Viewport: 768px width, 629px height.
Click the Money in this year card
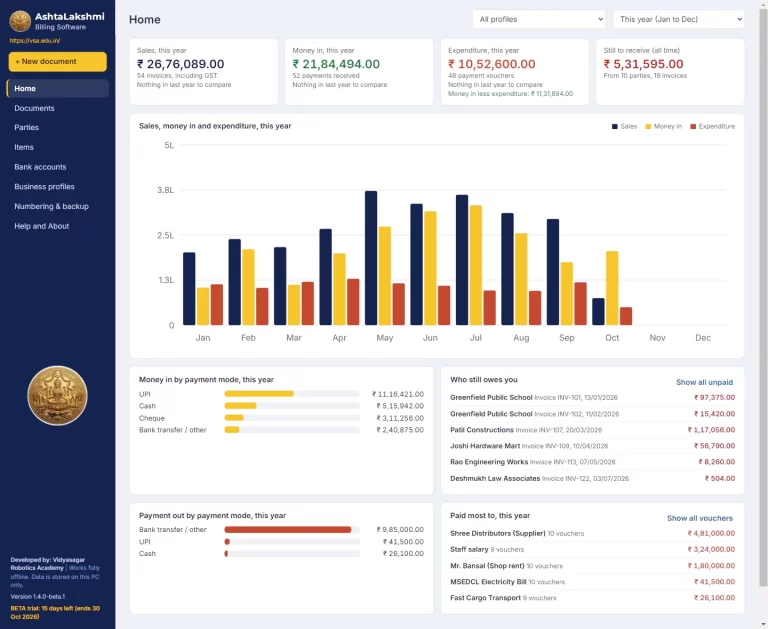359,72
